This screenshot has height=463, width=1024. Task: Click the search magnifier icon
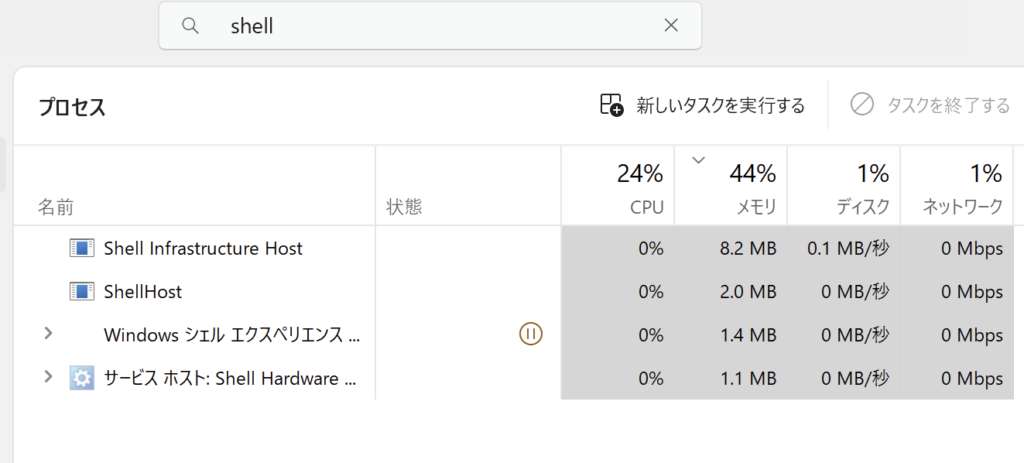[x=190, y=26]
